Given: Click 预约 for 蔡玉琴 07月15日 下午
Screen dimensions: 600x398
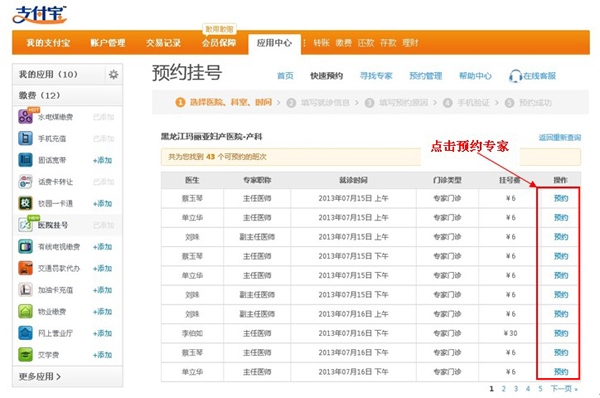Looking at the screenshot, I should [561, 256].
